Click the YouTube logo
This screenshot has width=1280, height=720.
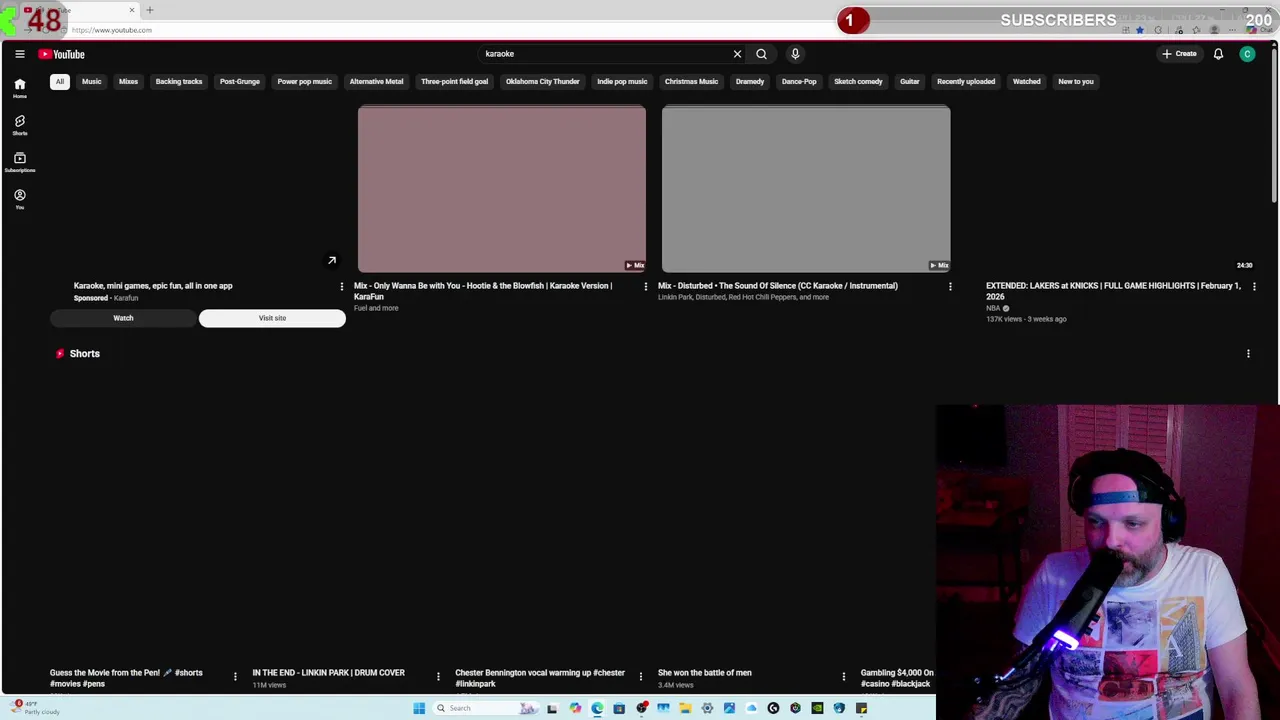(62, 54)
